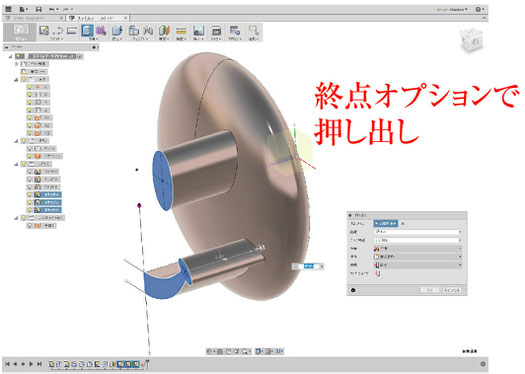The height and width of the screenshot is (374, 525).
Task: Click the Insert image toolbar icon
Action: tap(199, 31)
